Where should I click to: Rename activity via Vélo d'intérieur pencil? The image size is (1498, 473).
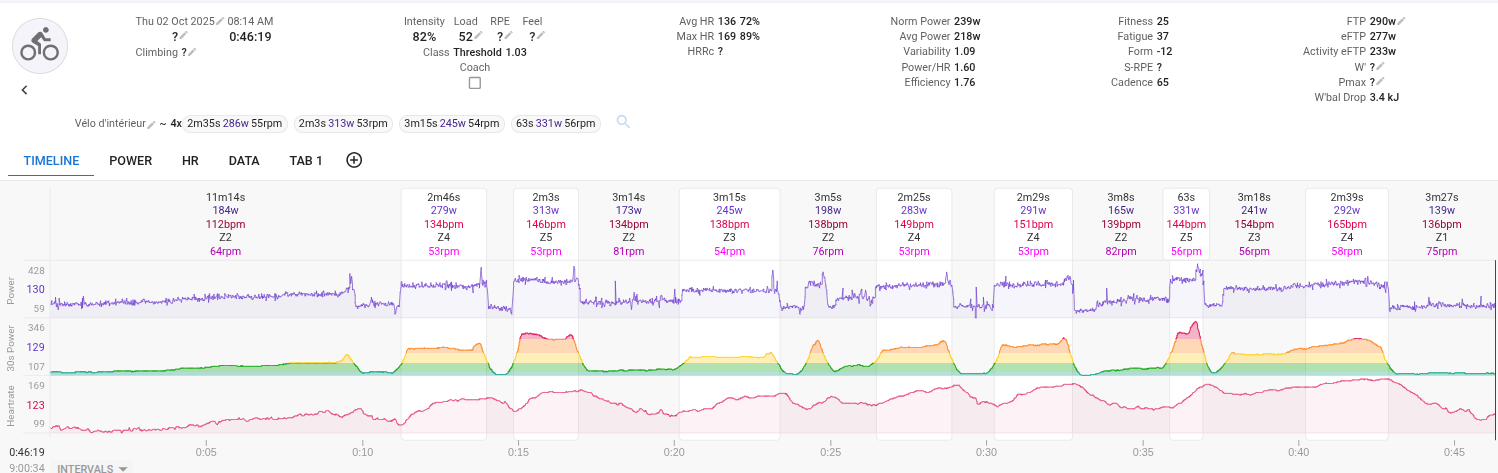(152, 124)
